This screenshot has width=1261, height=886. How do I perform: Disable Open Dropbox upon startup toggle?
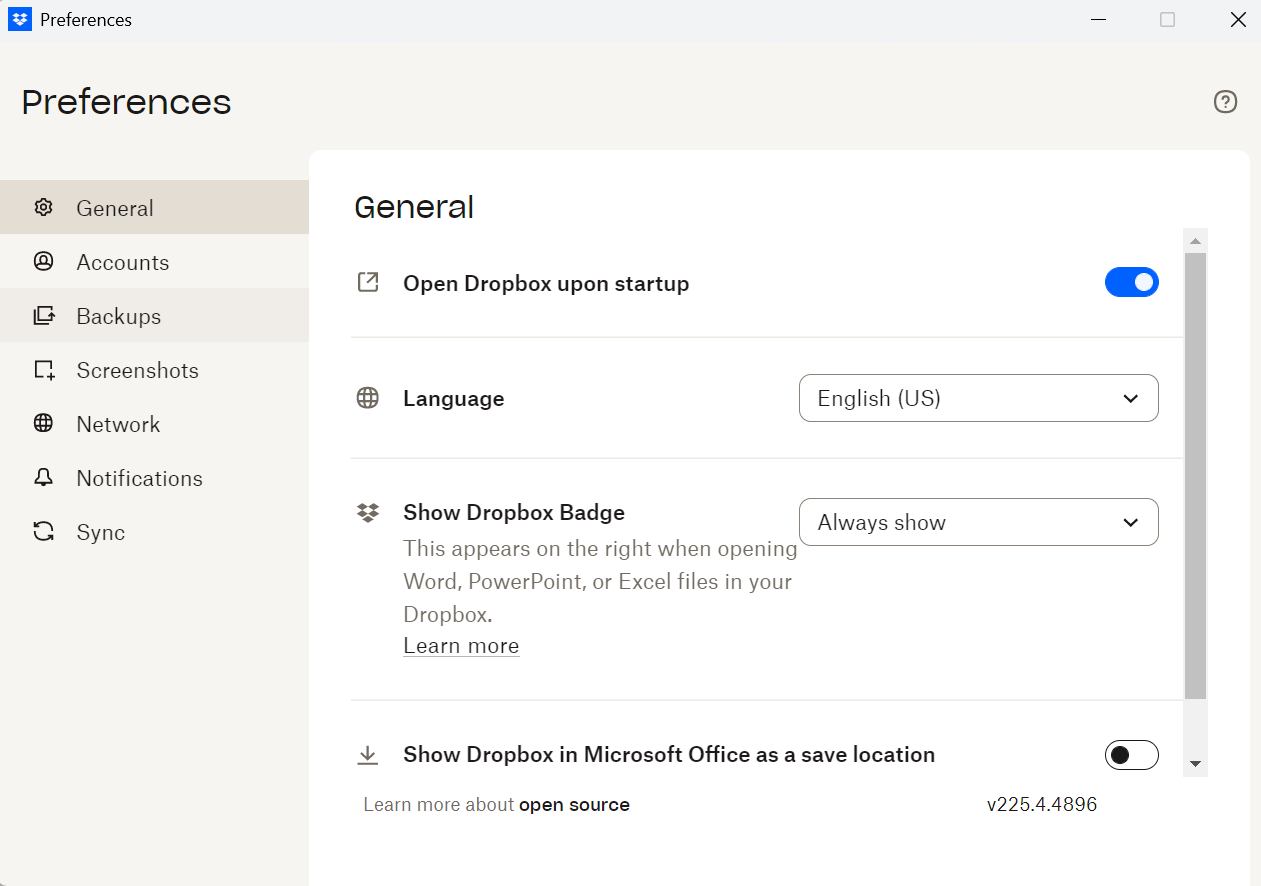(1131, 283)
